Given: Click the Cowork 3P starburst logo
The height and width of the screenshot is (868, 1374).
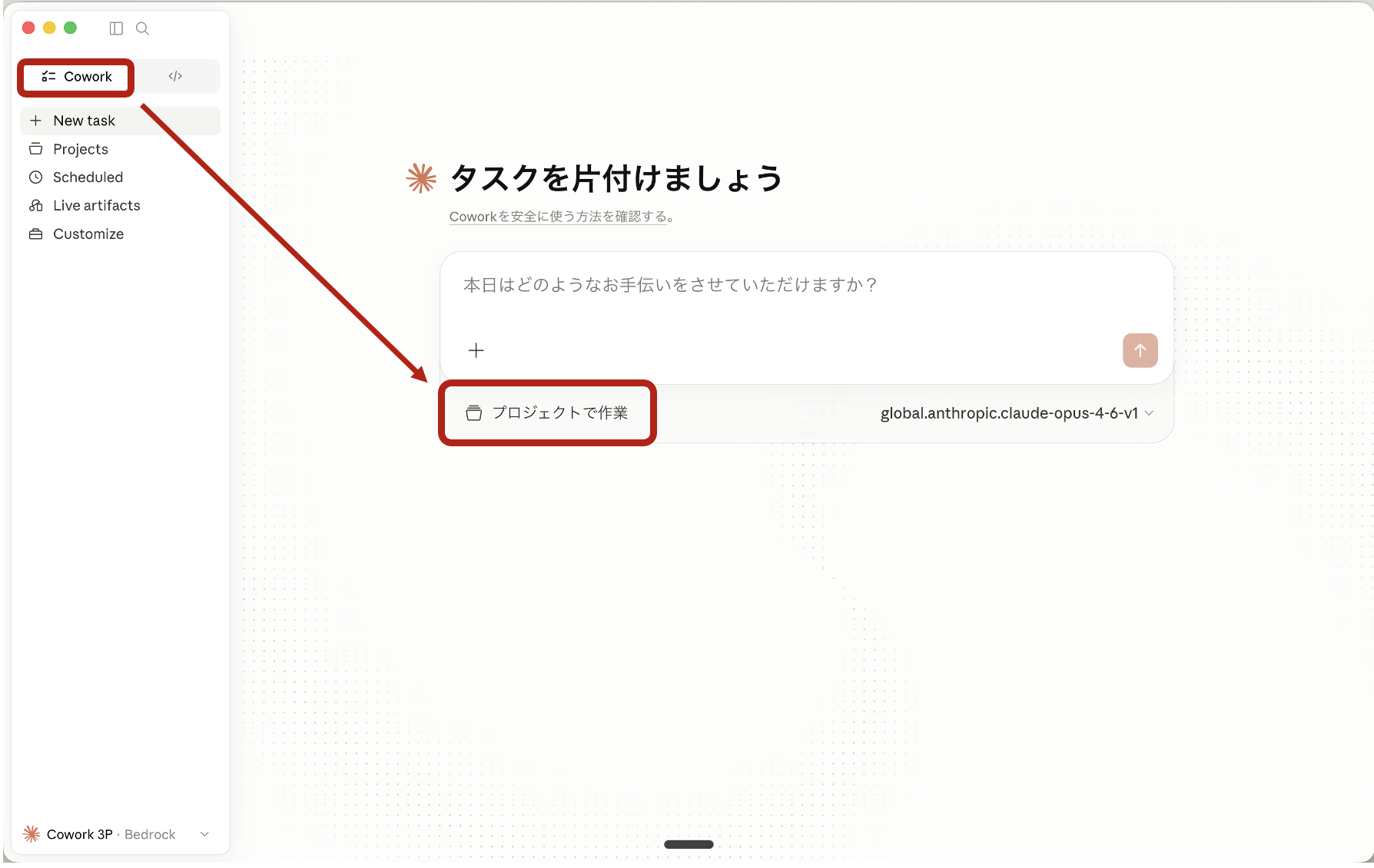Looking at the screenshot, I should coord(32,834).
